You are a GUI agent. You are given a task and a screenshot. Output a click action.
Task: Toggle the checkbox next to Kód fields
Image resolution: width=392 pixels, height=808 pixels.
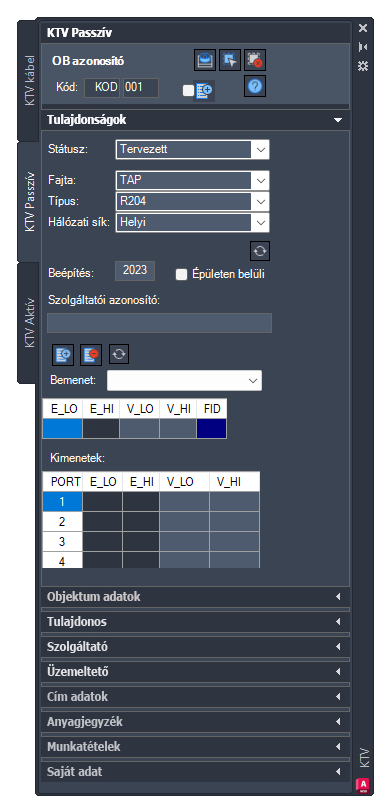pyautogui.click(x=188, y=91)
